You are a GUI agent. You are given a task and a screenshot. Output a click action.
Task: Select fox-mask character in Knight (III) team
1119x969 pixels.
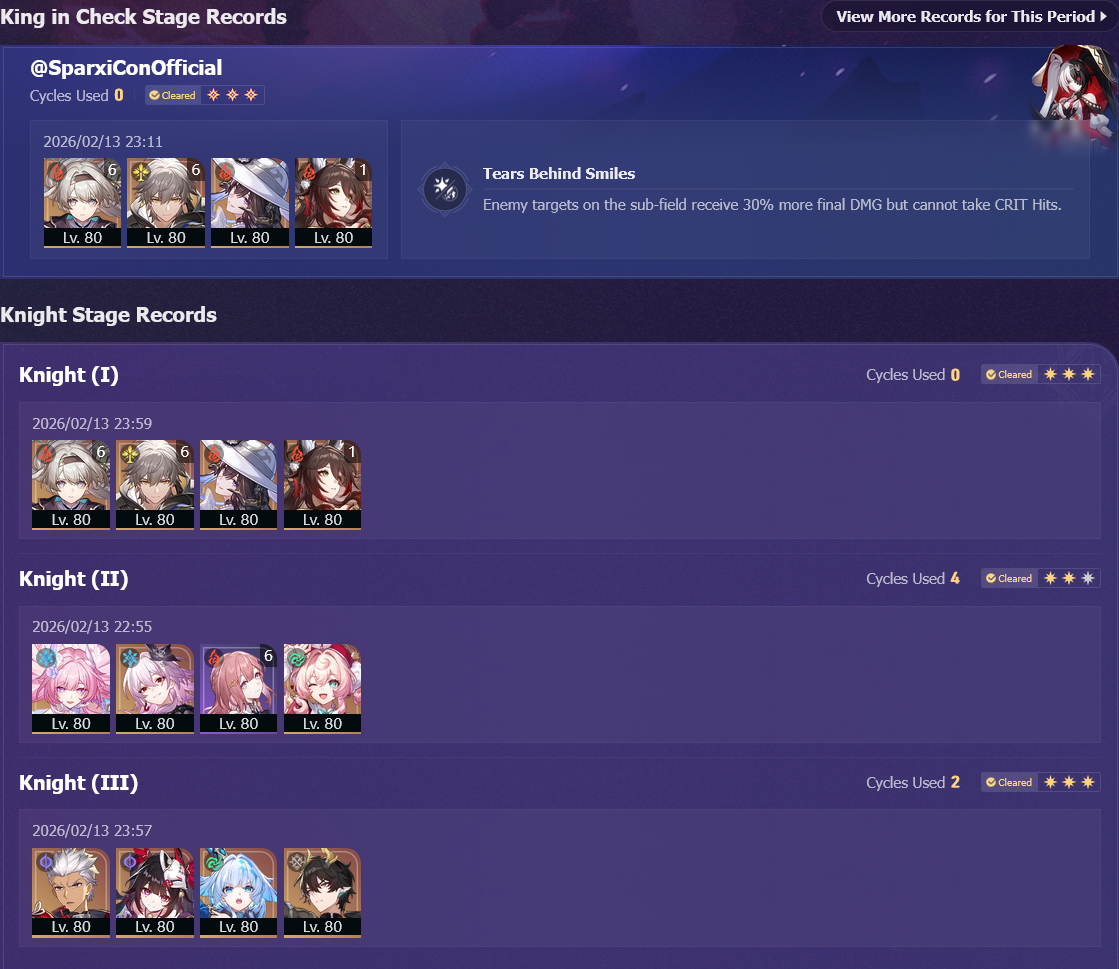pos(155,892)
